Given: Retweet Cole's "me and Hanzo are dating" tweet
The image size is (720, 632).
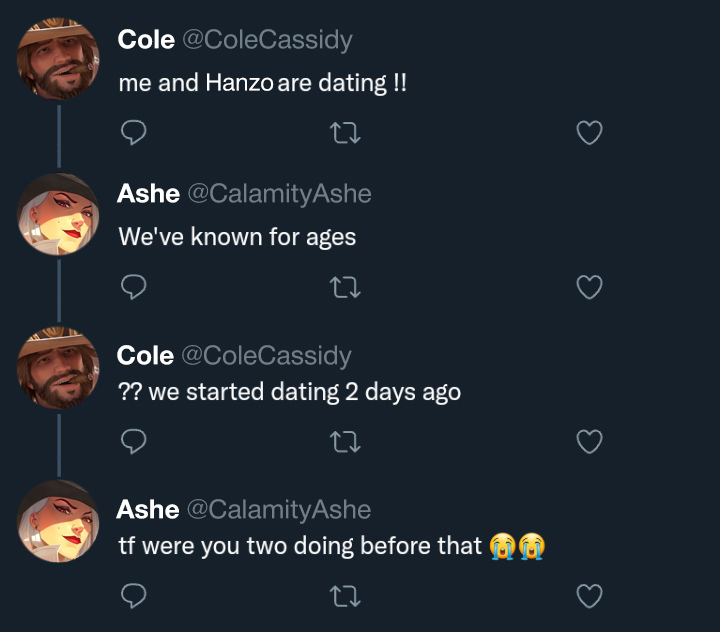Looking at the screenshot, I should [x=345, y=132].
